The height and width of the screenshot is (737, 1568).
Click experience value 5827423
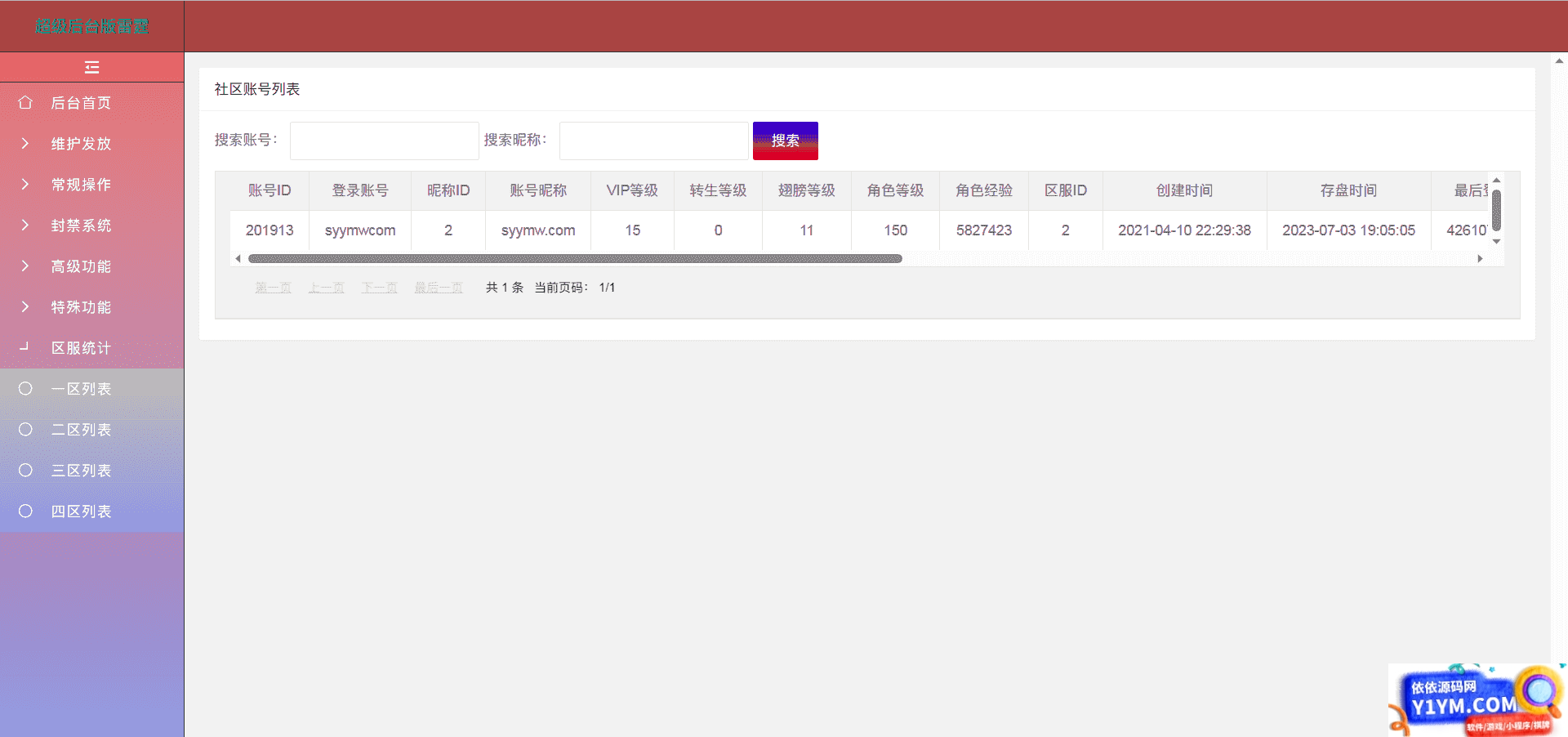(984, 230)
